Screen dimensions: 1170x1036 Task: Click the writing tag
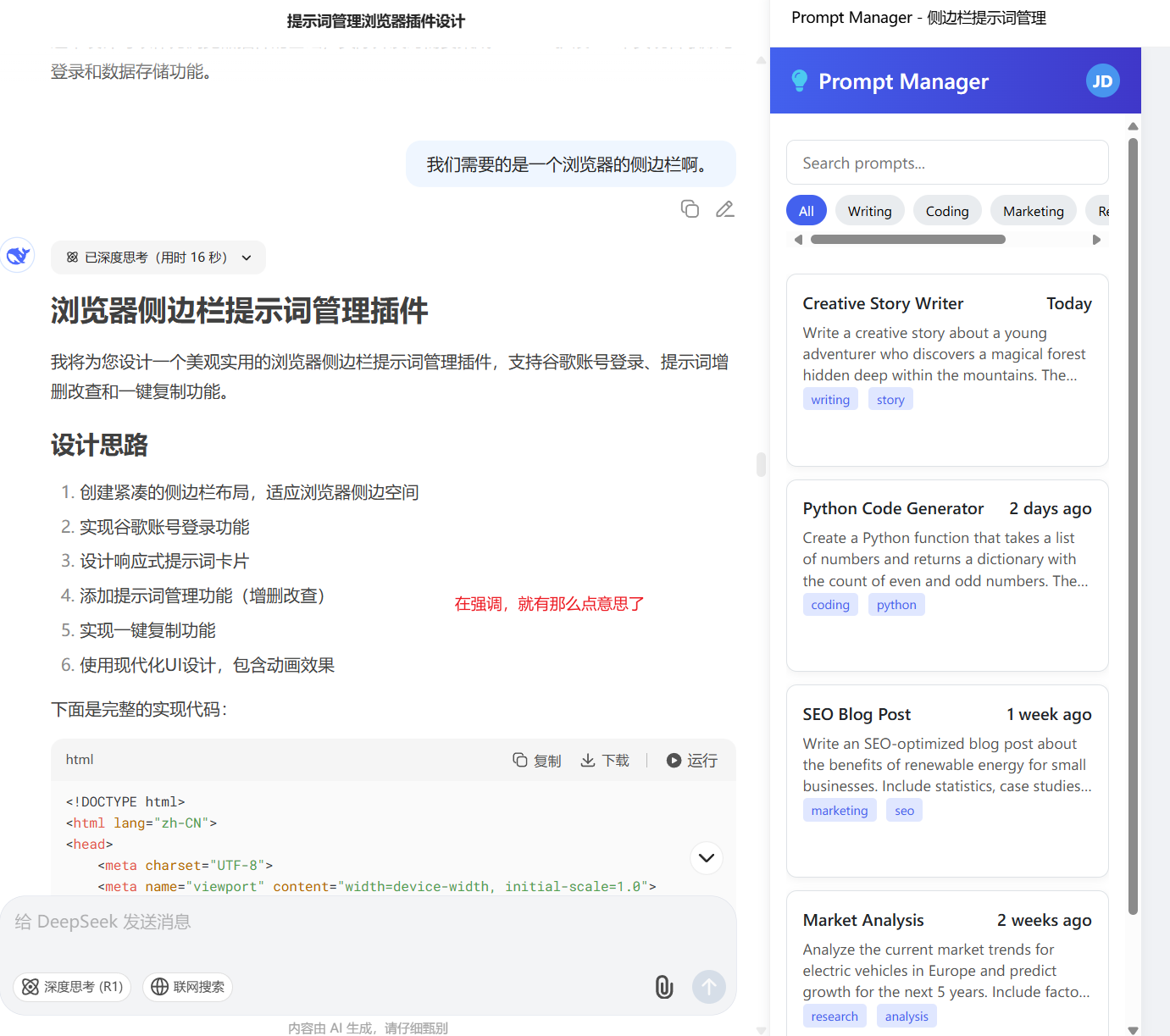(830, 399)
